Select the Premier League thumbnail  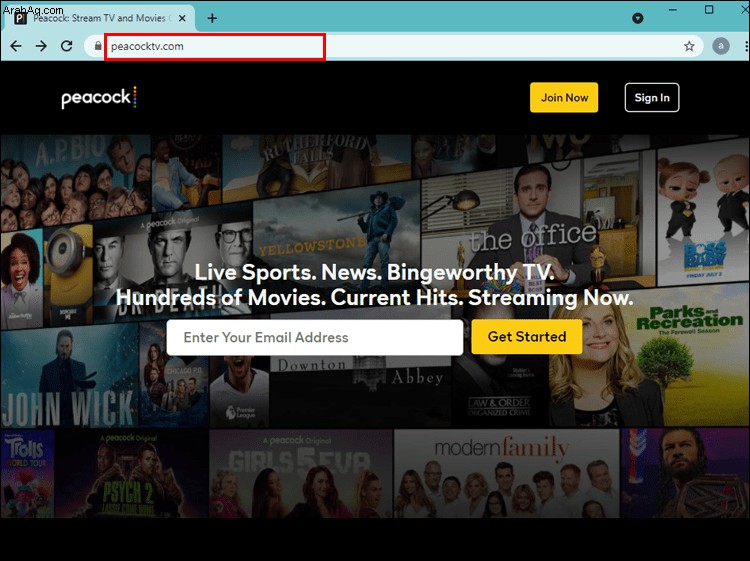[x=239, y=392]
